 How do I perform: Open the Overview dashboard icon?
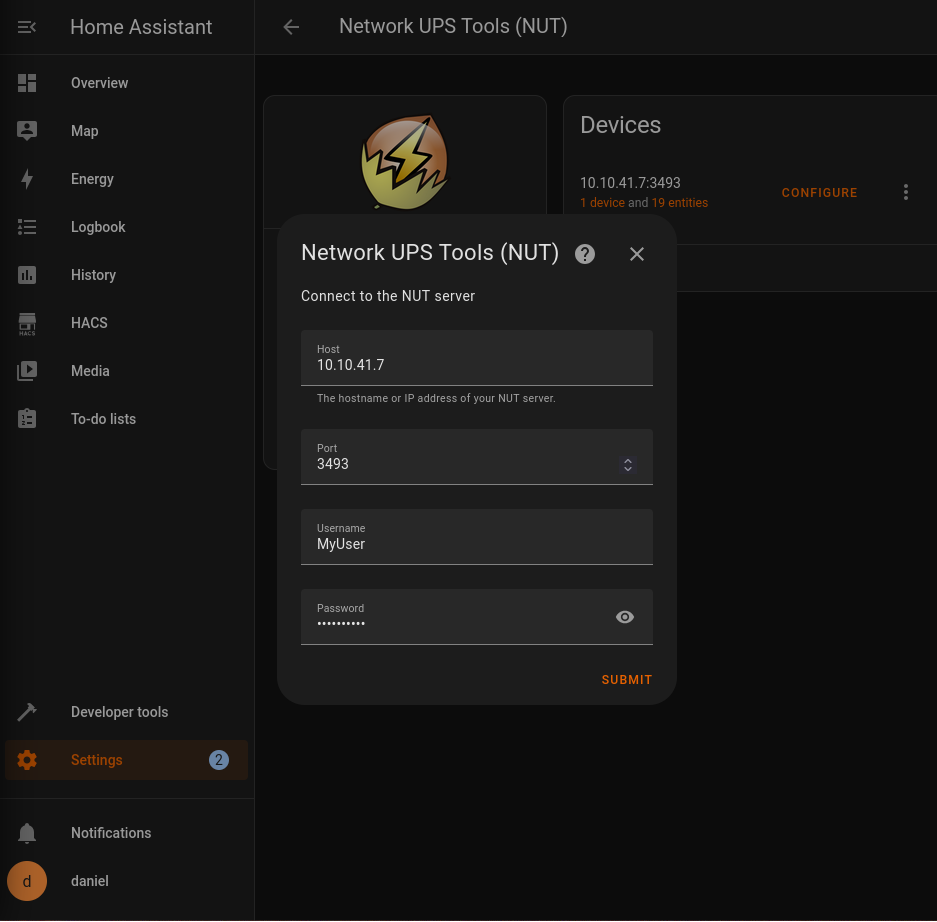point(26,83)
